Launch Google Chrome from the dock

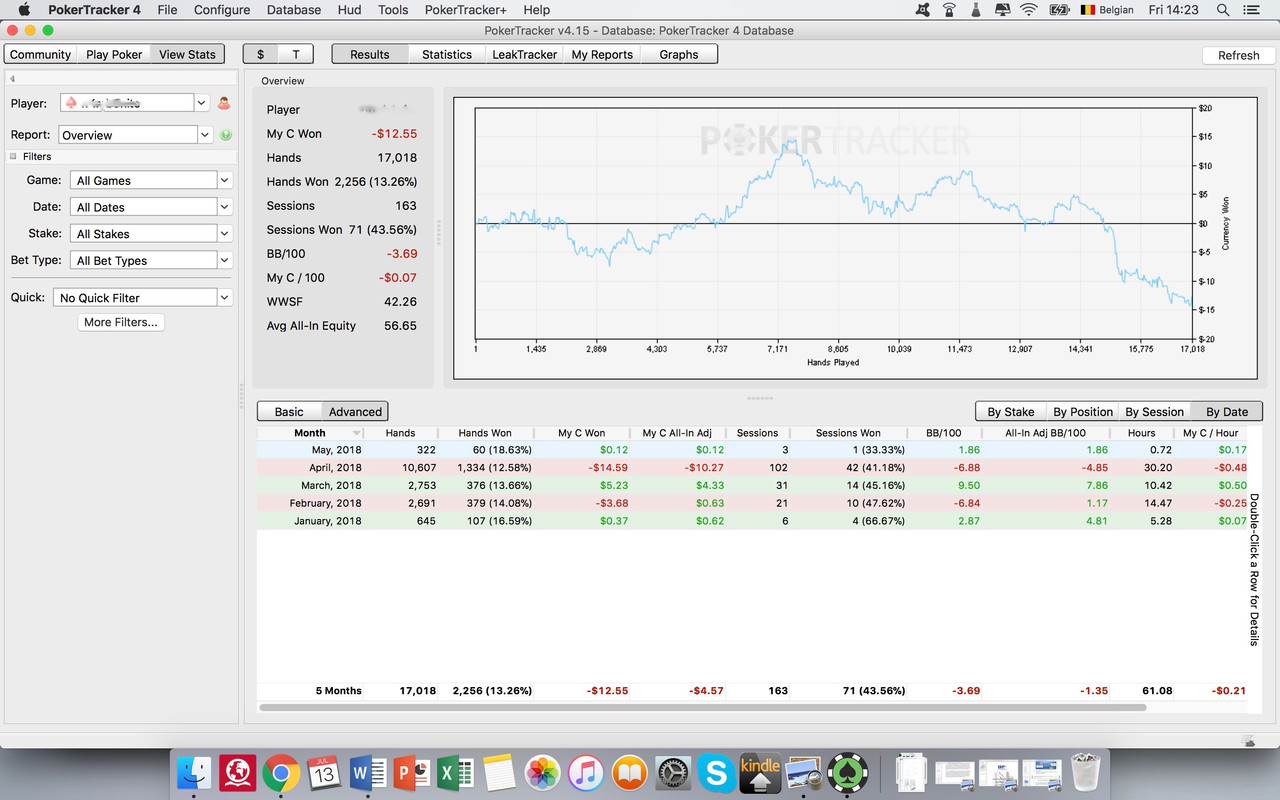(281, 773)
